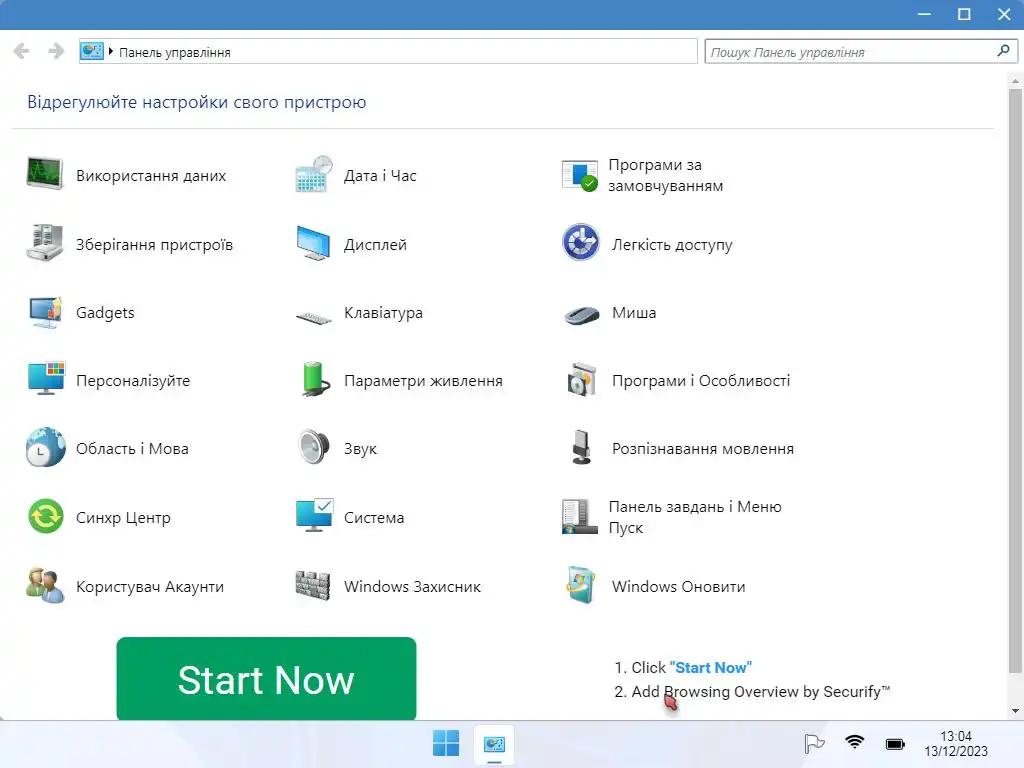Screen dimensions: 1024x768
Task: Open the Використання даних icon
Action: pyautogui.click(x=44, y=174)
